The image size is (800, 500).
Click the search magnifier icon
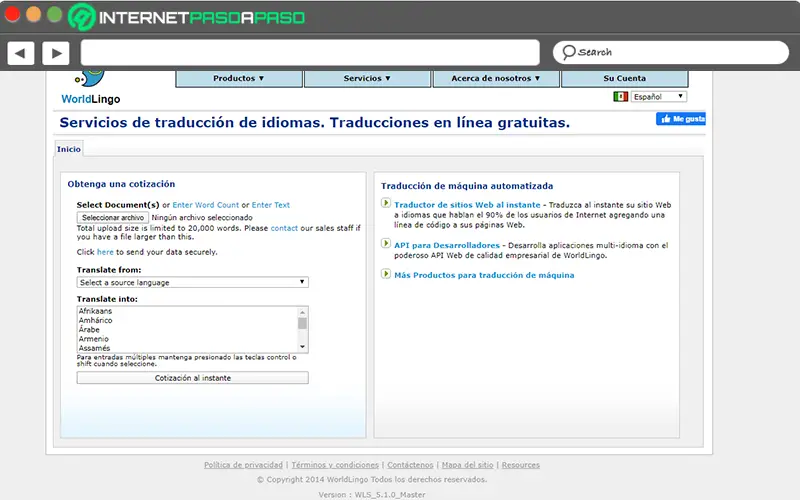[568, 52]
